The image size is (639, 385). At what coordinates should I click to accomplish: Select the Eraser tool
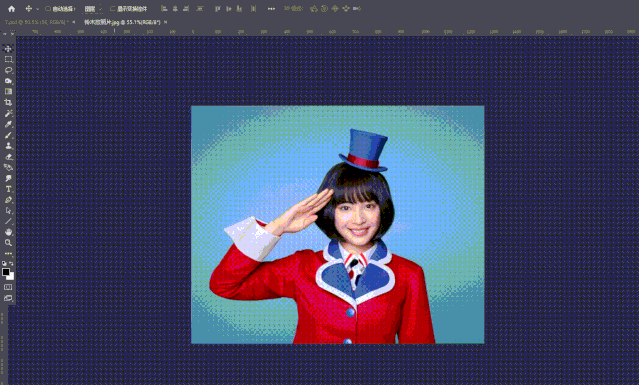pyautogui.click(x=8, y=157)
